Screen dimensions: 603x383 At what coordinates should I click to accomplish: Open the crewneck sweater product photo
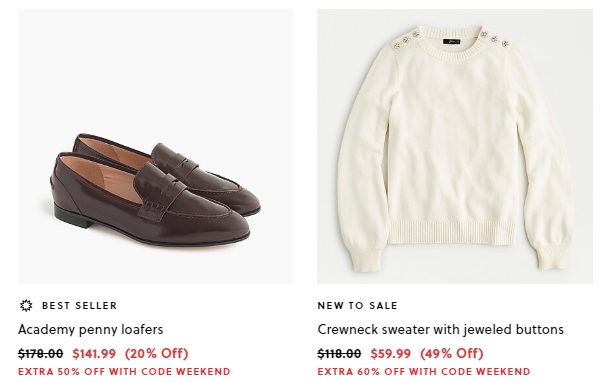(455, 147)
